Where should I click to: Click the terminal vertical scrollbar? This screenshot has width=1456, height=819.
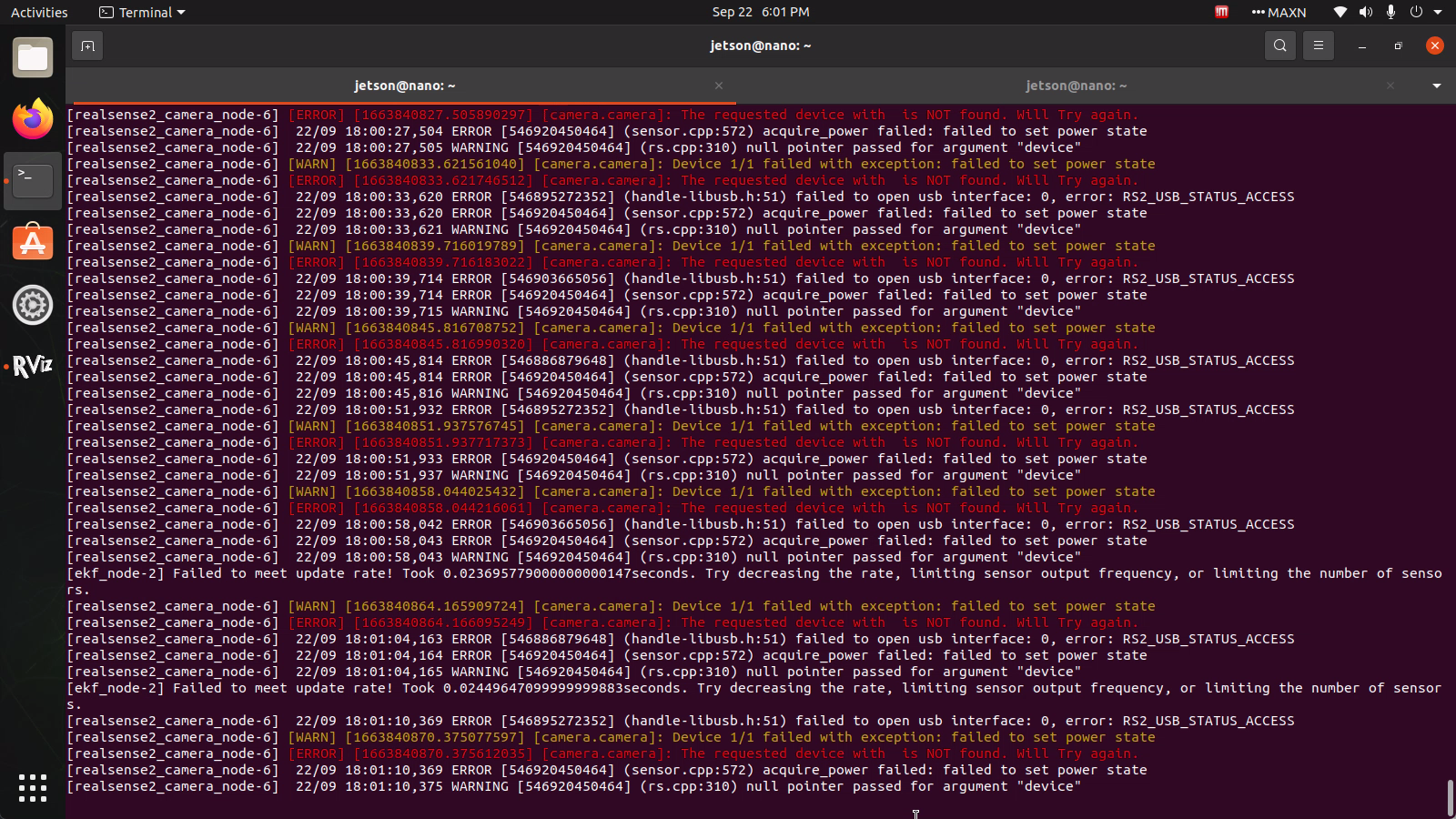click(x=1451, y=798)
